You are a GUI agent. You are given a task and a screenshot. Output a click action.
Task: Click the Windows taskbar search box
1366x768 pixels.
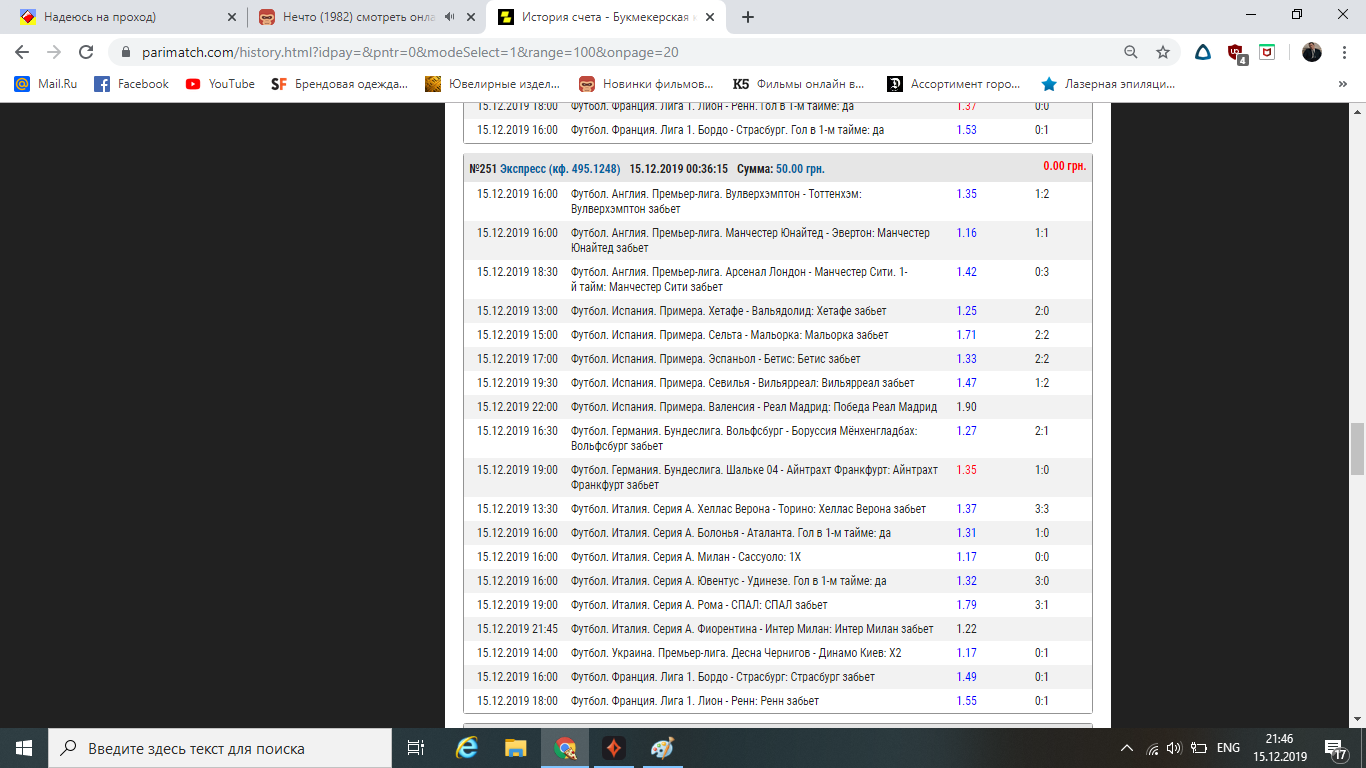220,748
